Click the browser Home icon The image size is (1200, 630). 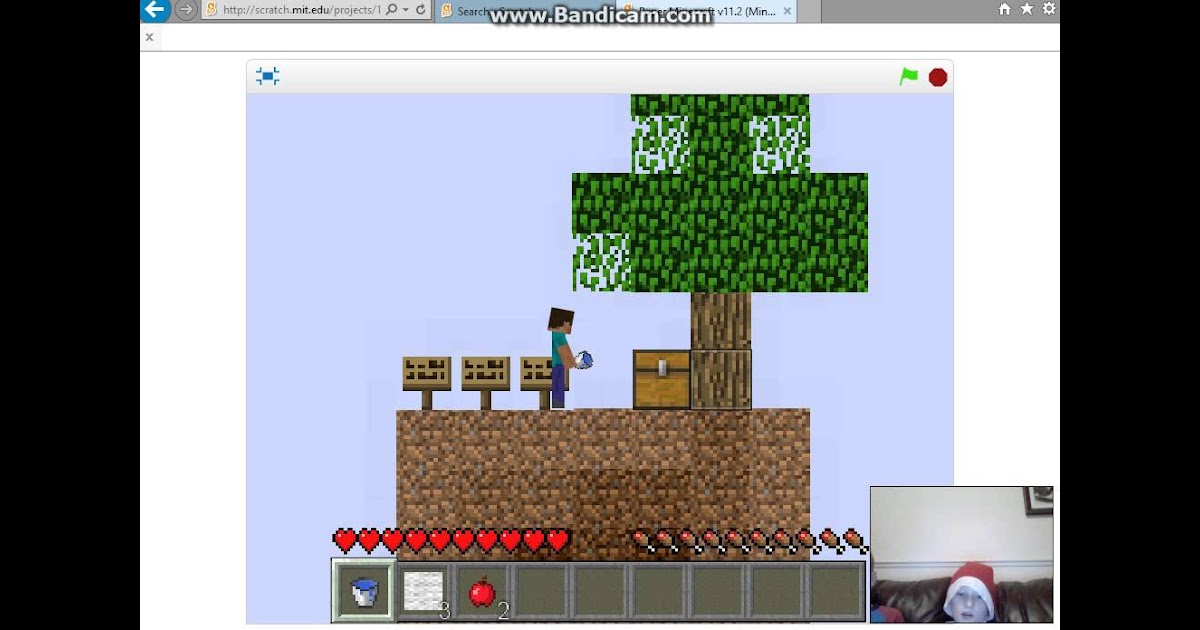[1005, 9]
